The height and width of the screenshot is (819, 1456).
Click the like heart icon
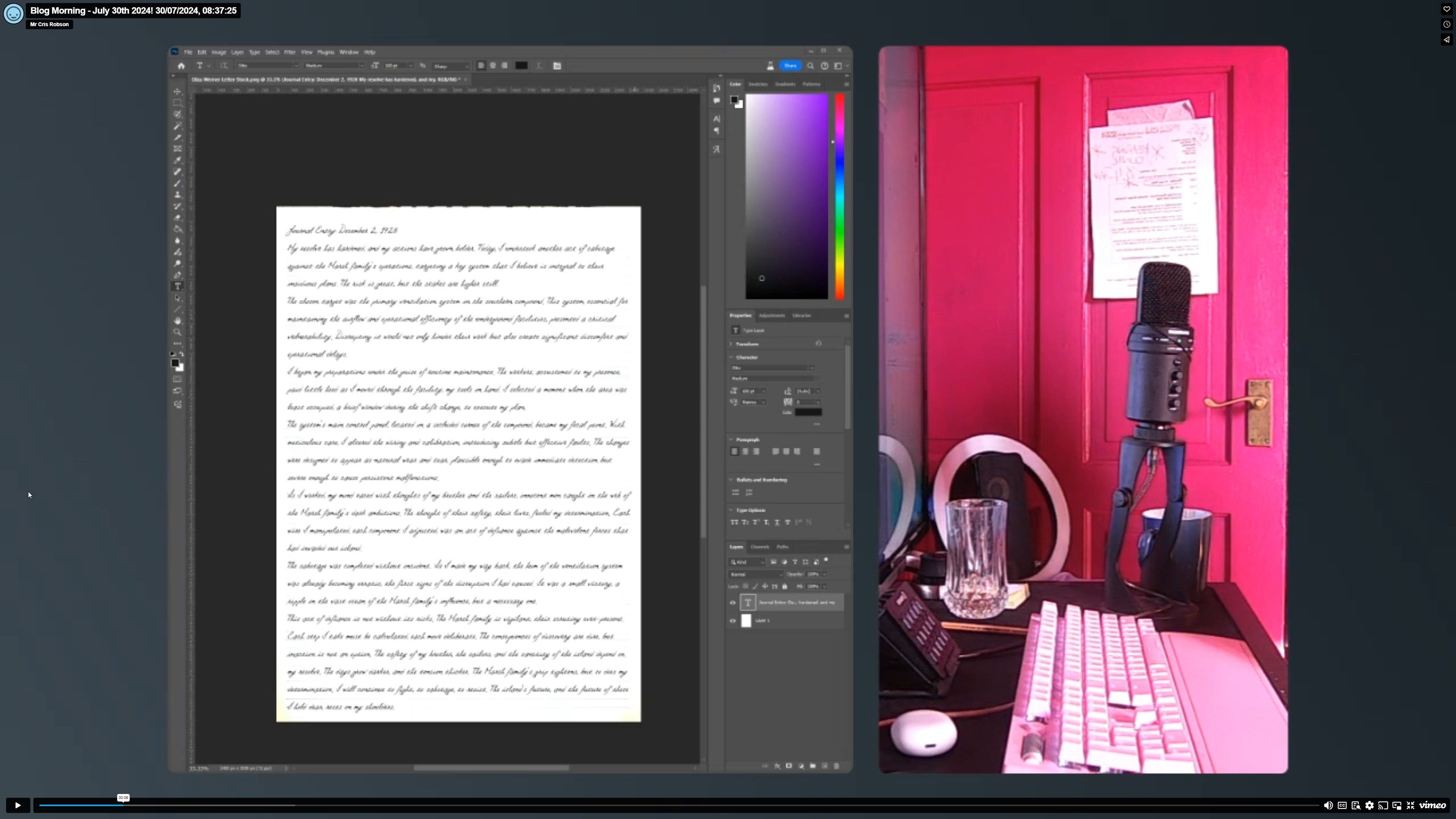coord(1447,9)
